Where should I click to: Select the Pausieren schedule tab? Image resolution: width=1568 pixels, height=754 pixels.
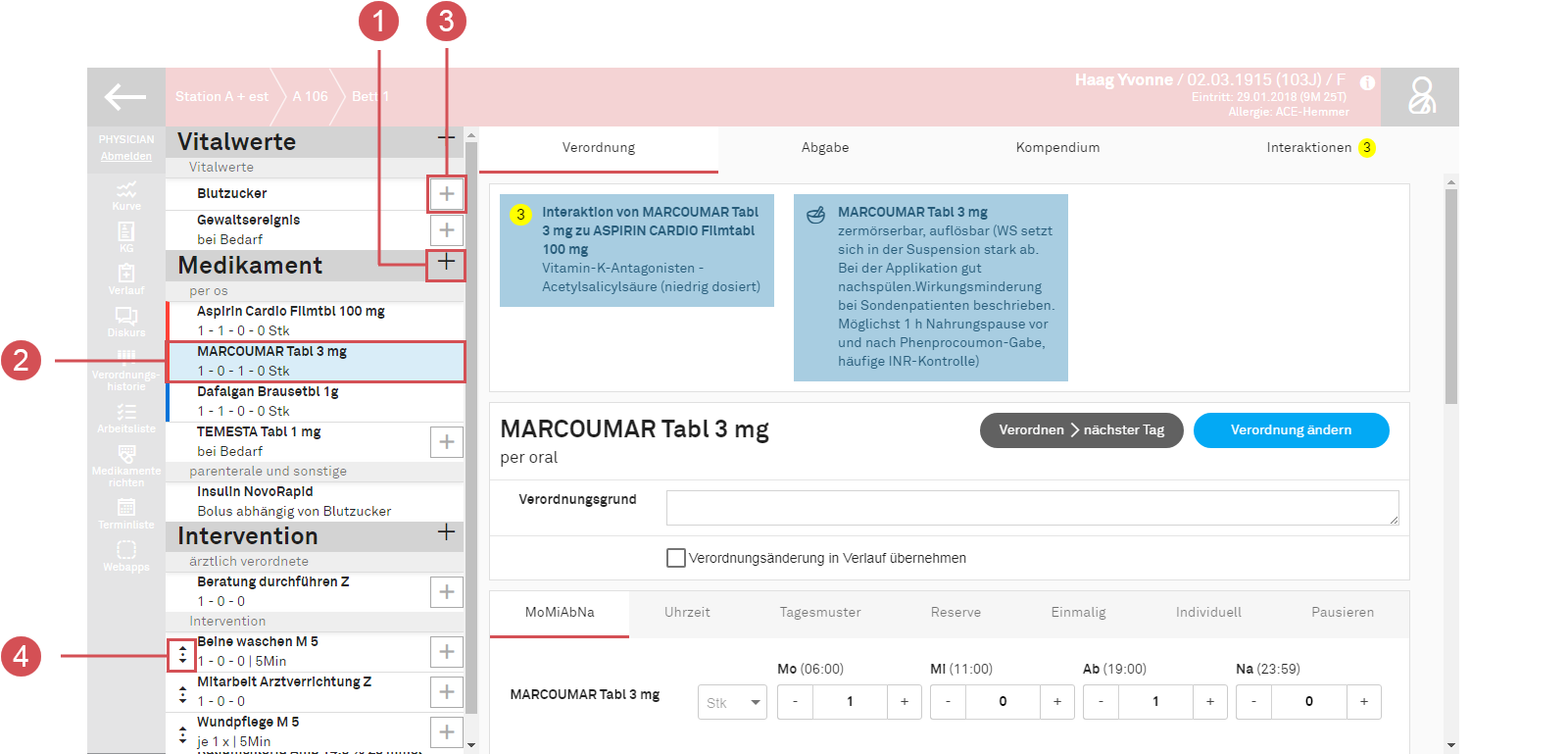click(x=1343, y=613)
